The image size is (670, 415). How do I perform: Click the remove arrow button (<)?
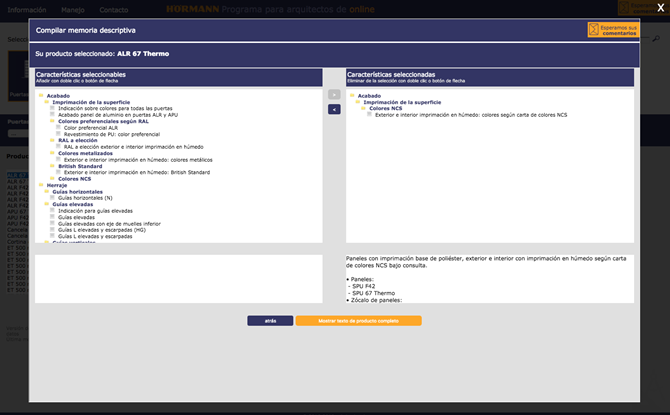pyautogui.click(x=334, y=109)
